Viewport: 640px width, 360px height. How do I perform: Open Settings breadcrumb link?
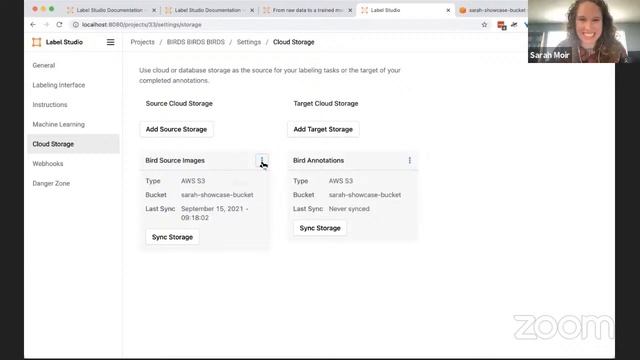(x=249, y=42)
